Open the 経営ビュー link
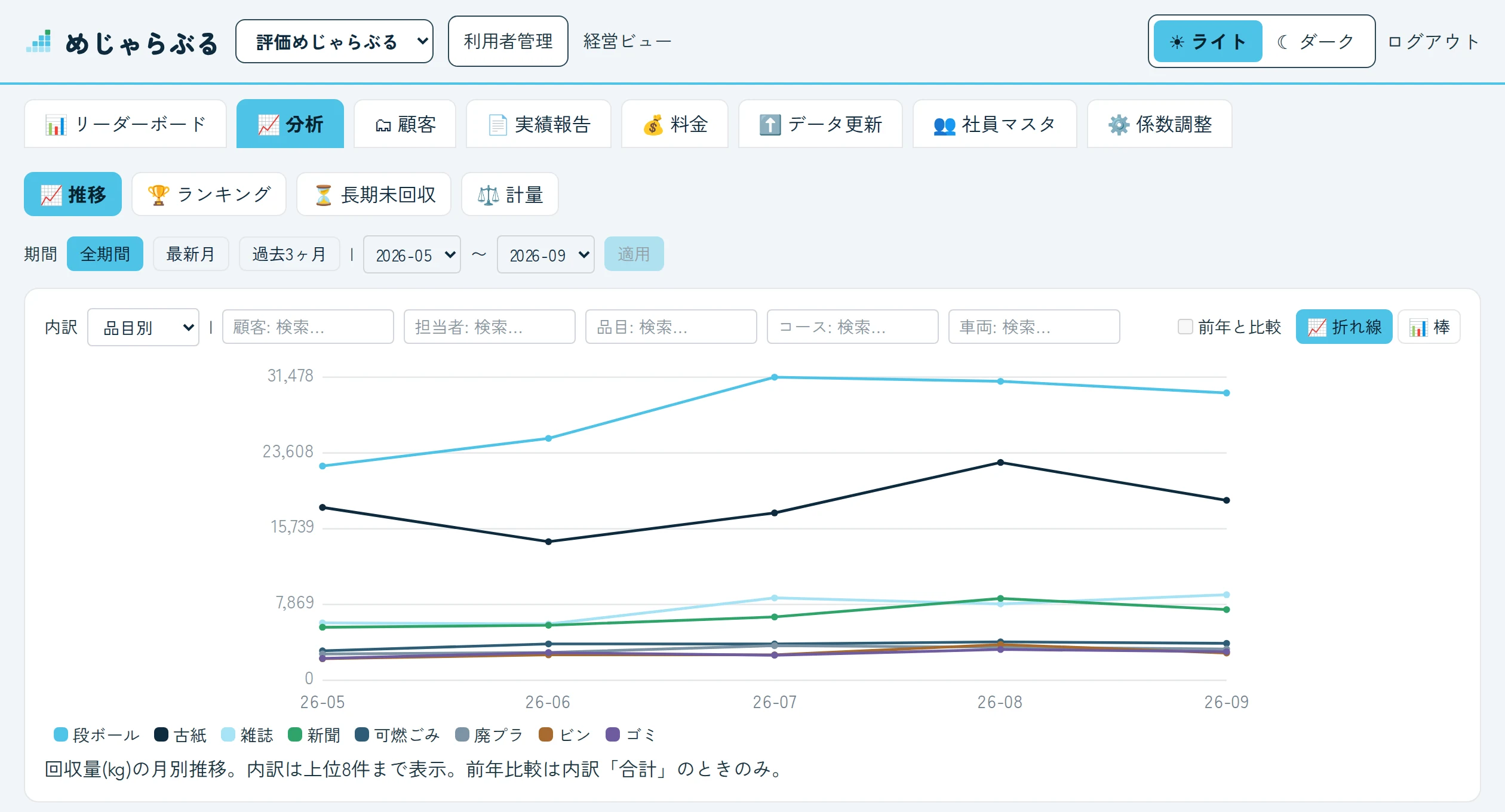The image size is (1505, 812). [x=627, y=41]
